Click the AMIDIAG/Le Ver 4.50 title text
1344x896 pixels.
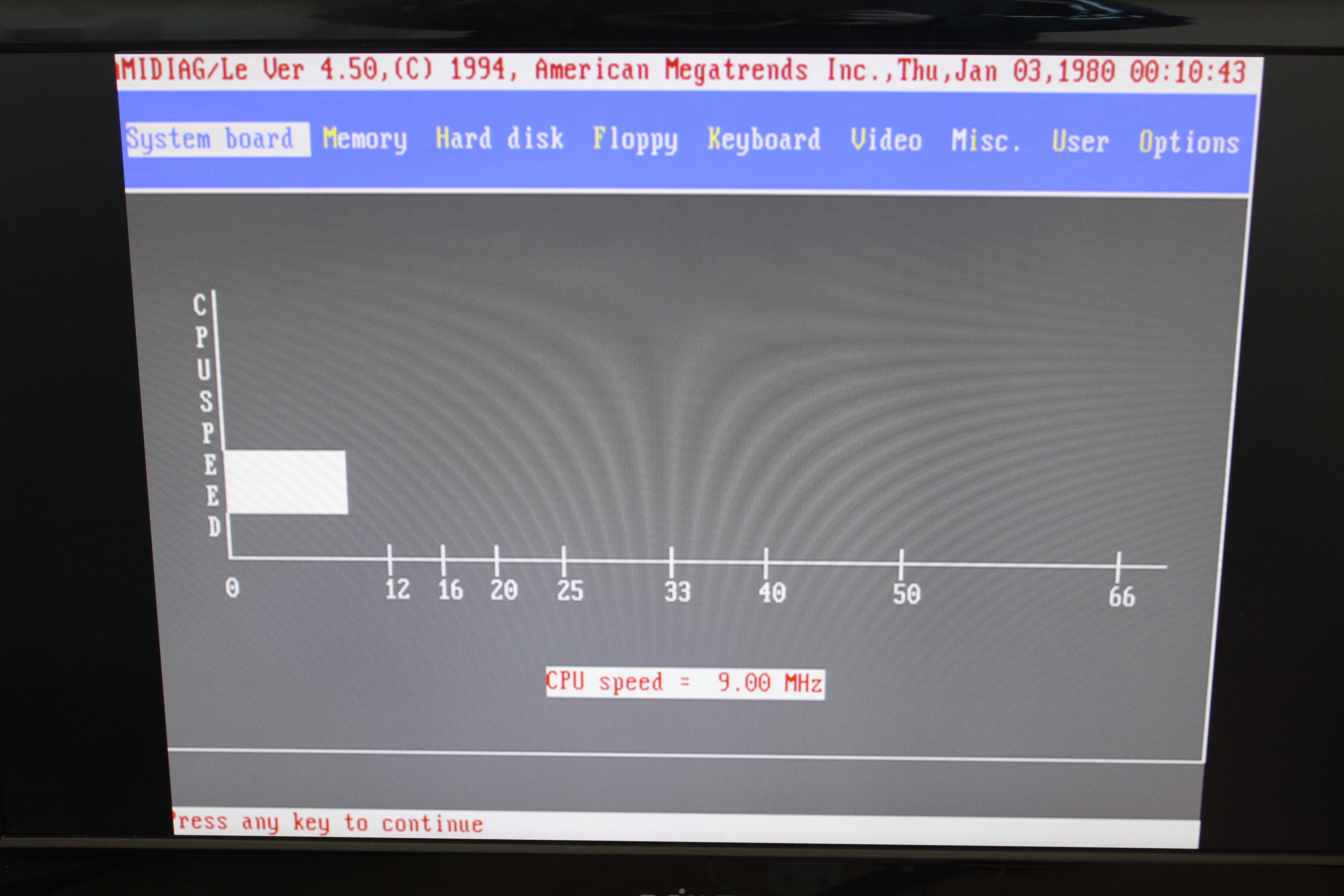click(247, 70)
